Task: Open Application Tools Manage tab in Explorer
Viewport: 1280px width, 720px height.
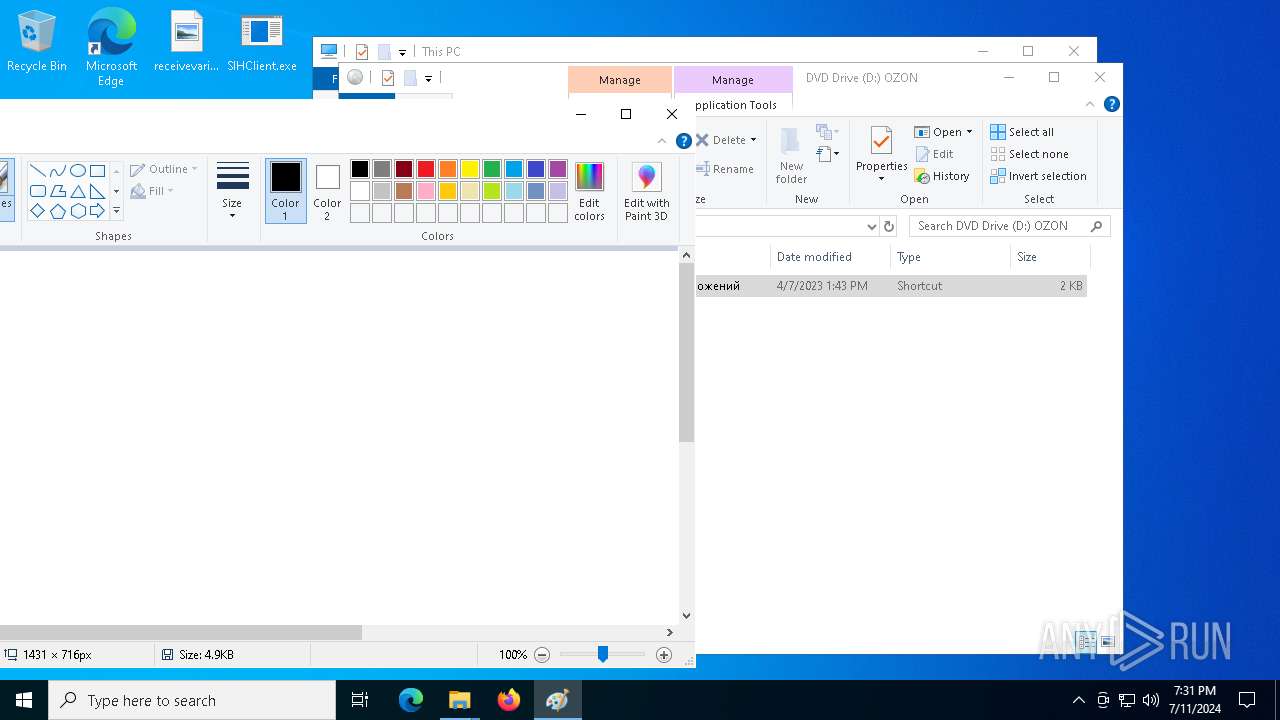Action: pyautogui.click(x=733, y=80)
